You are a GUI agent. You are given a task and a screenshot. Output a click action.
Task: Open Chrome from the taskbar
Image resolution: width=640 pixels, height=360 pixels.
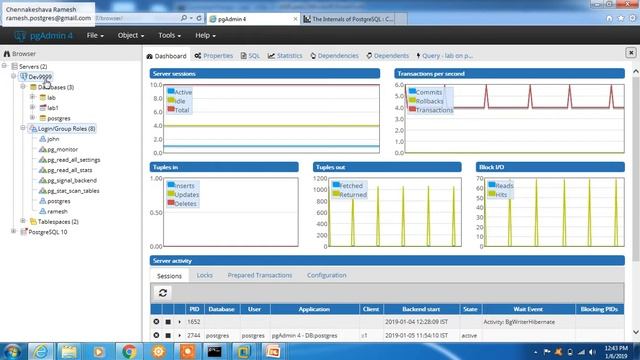129,351
